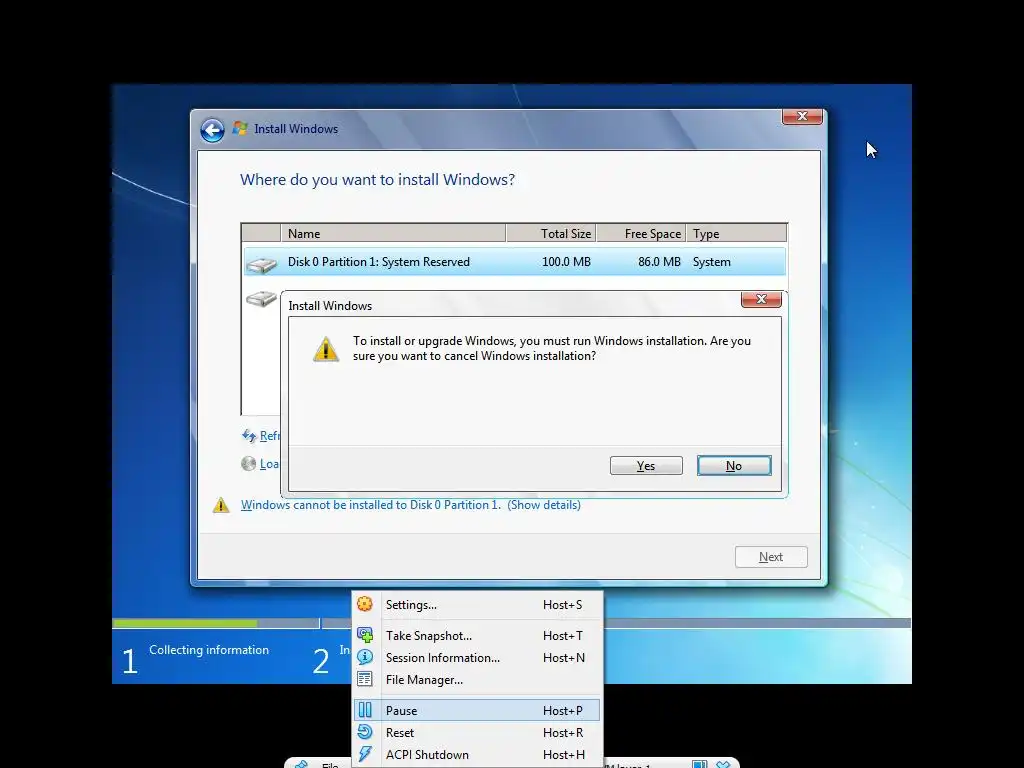Click the Settings gear icon in the menu

(365, 604)
